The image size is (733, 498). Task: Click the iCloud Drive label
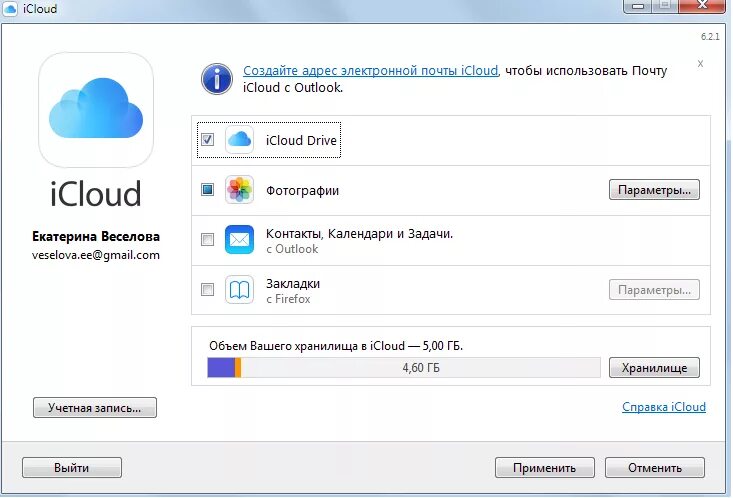pyautogui.click(x=301, y=140)
